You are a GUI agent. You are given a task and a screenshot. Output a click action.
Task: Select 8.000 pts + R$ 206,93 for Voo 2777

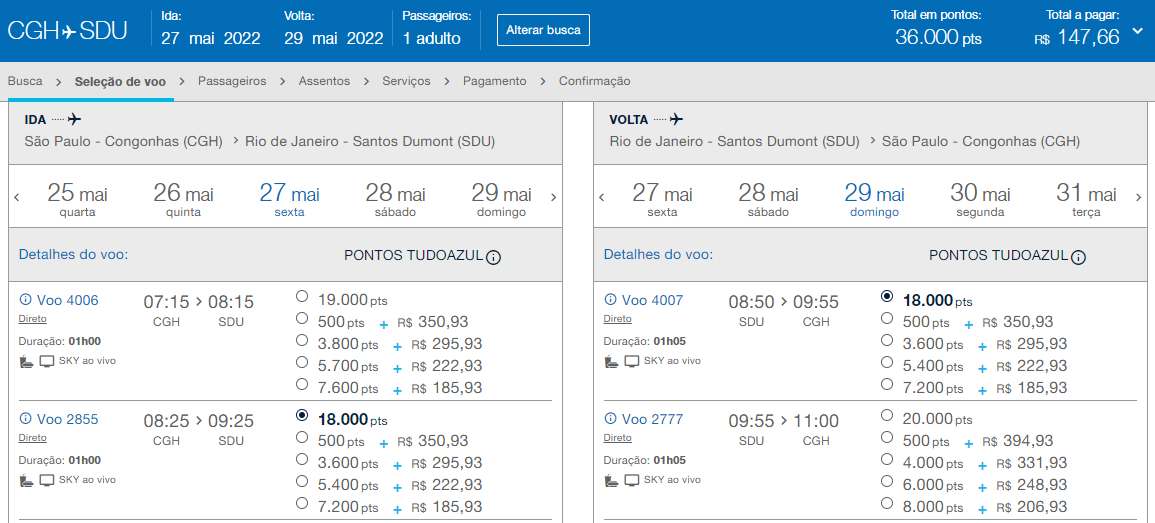pos(887,503)
